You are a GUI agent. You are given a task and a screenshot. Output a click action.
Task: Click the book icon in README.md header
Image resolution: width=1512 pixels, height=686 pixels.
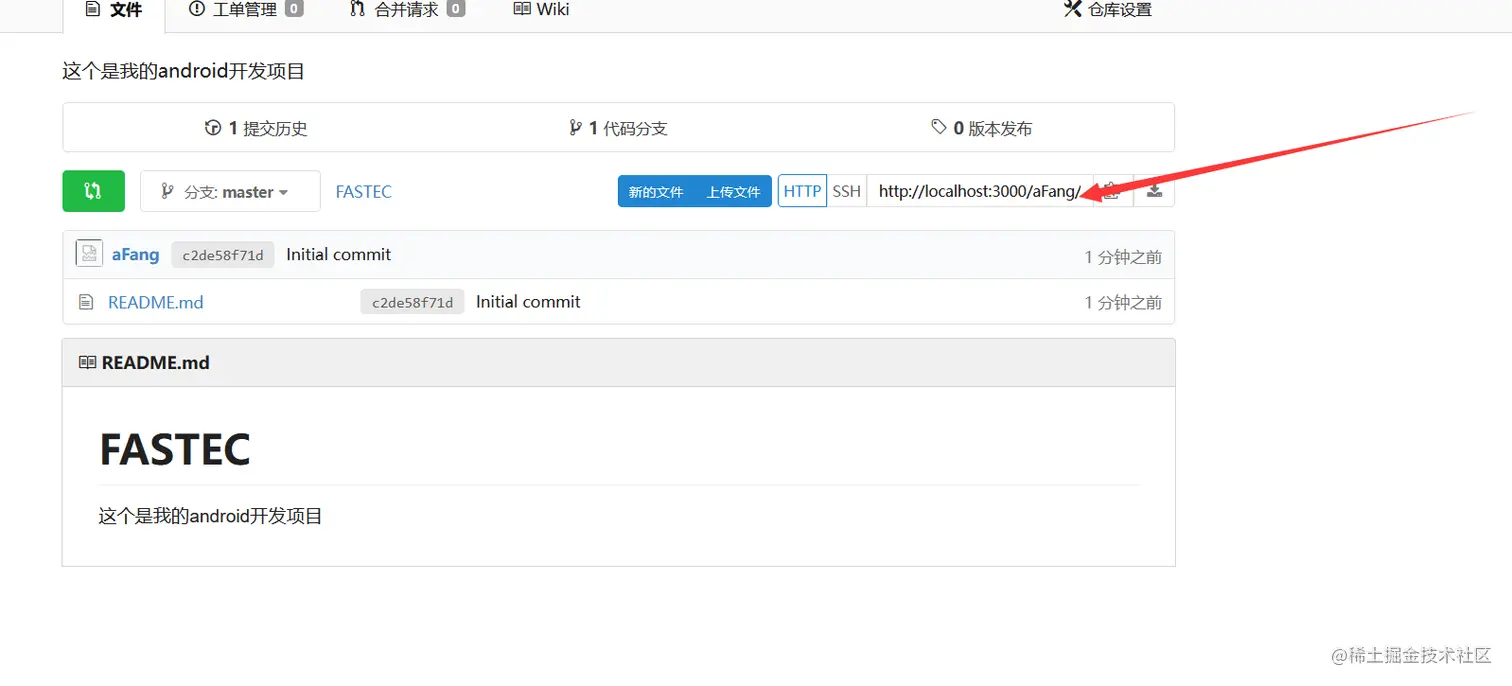tap(87, 363)
